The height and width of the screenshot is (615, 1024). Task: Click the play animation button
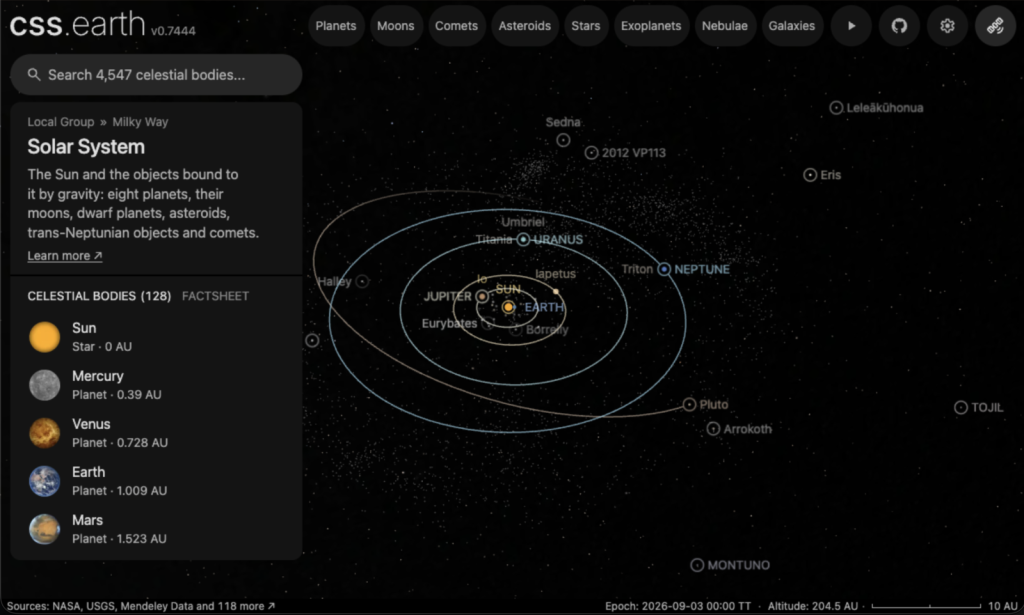pos(851,26)
